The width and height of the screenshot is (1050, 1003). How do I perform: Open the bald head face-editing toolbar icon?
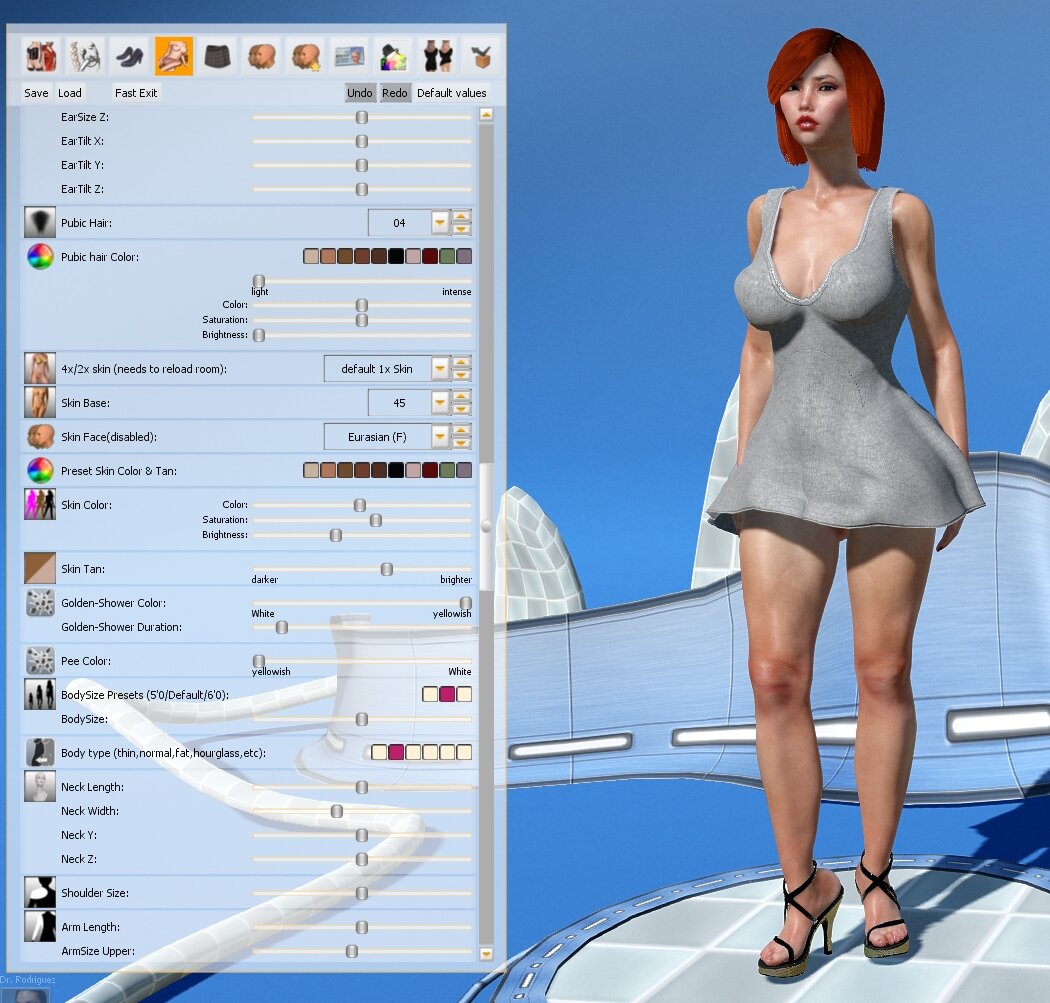click(x=262, y=56)
